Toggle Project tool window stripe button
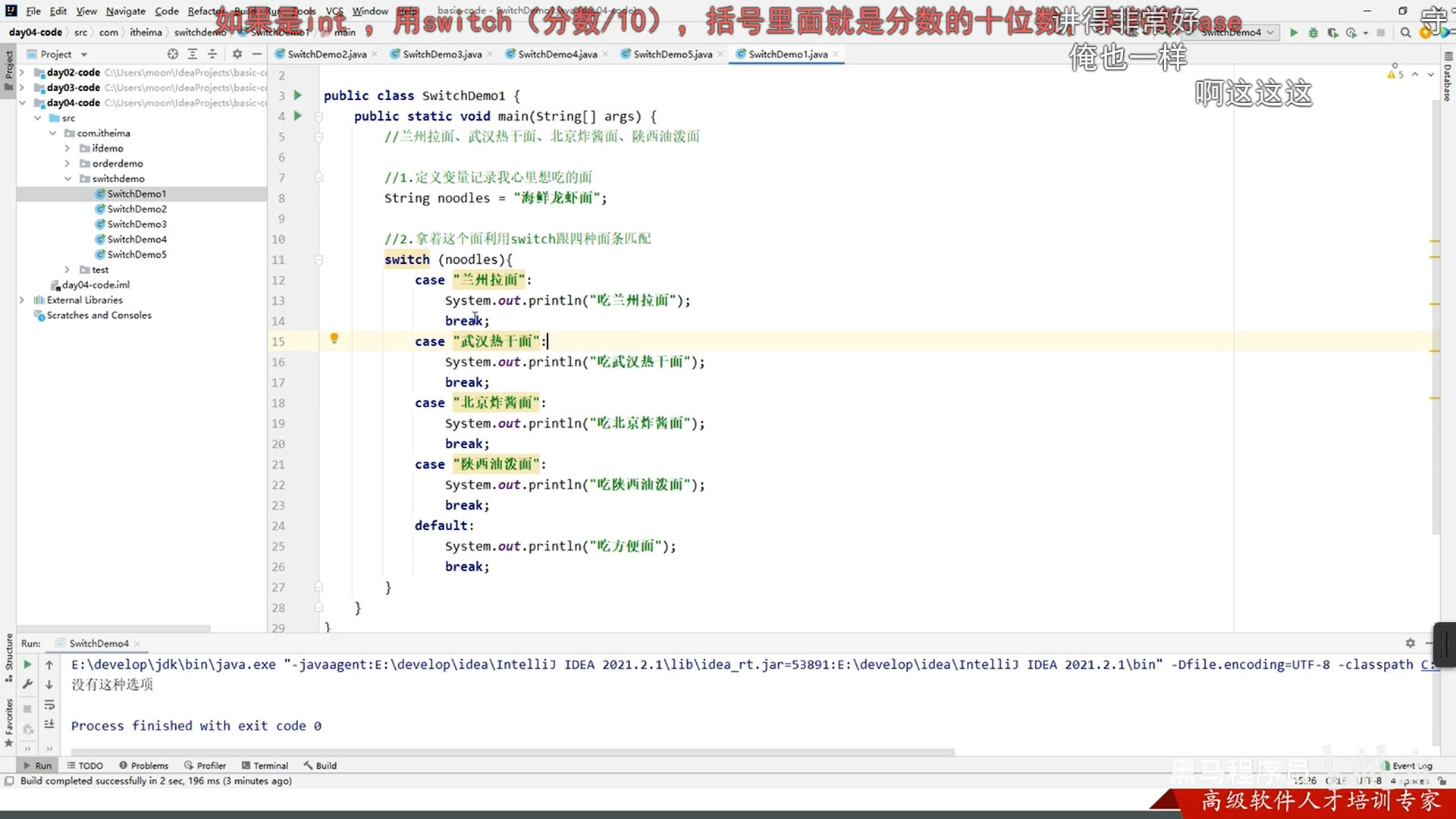The width and height of the screenshot is (1456, 819). [8, 70]
